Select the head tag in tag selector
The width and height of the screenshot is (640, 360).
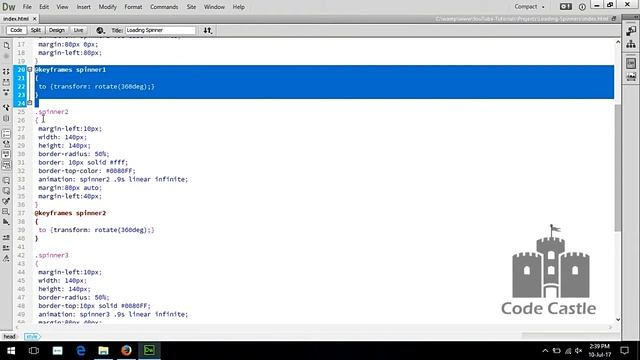tap(9, 336)
